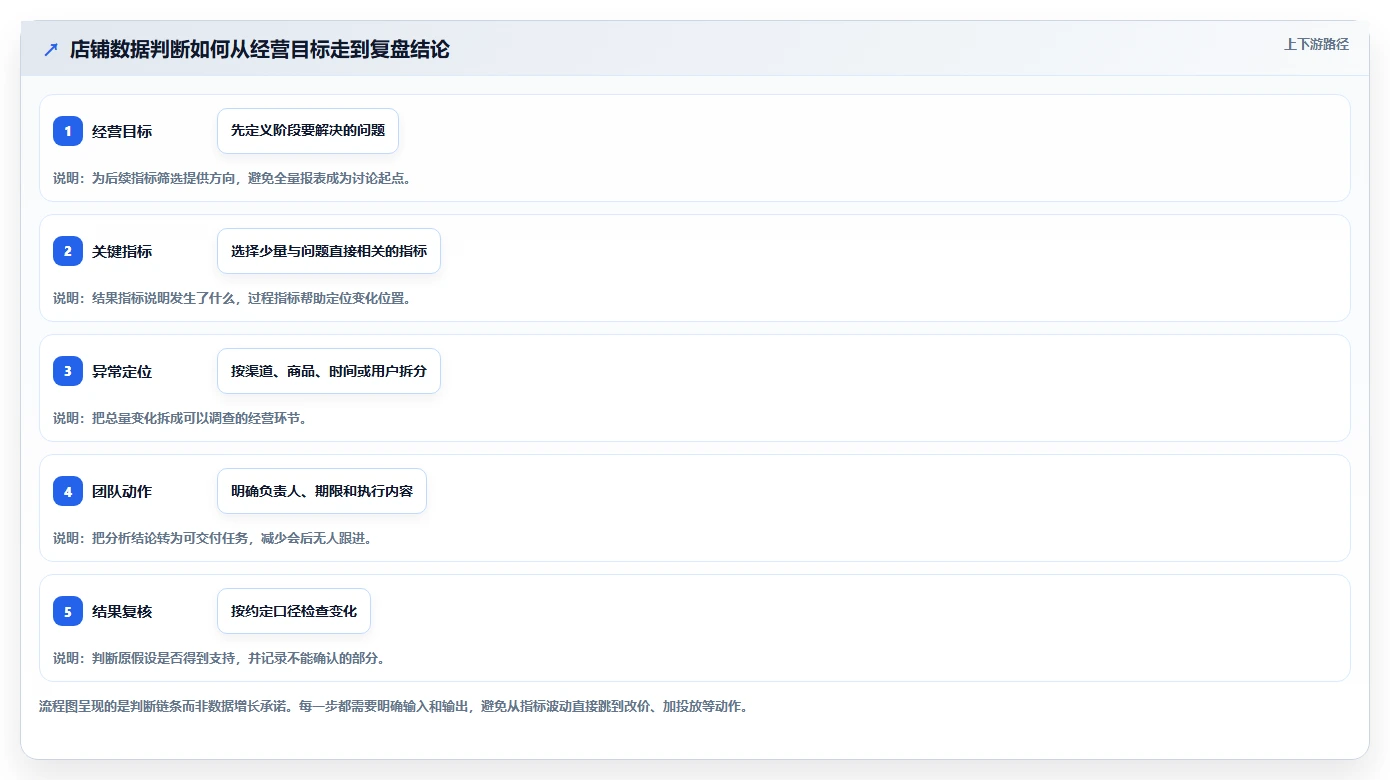Select the 按渠道、商品、时间或用户拆分 box
The height and width of the screenshot is (780, 1390).
click(x=329, y=371)
